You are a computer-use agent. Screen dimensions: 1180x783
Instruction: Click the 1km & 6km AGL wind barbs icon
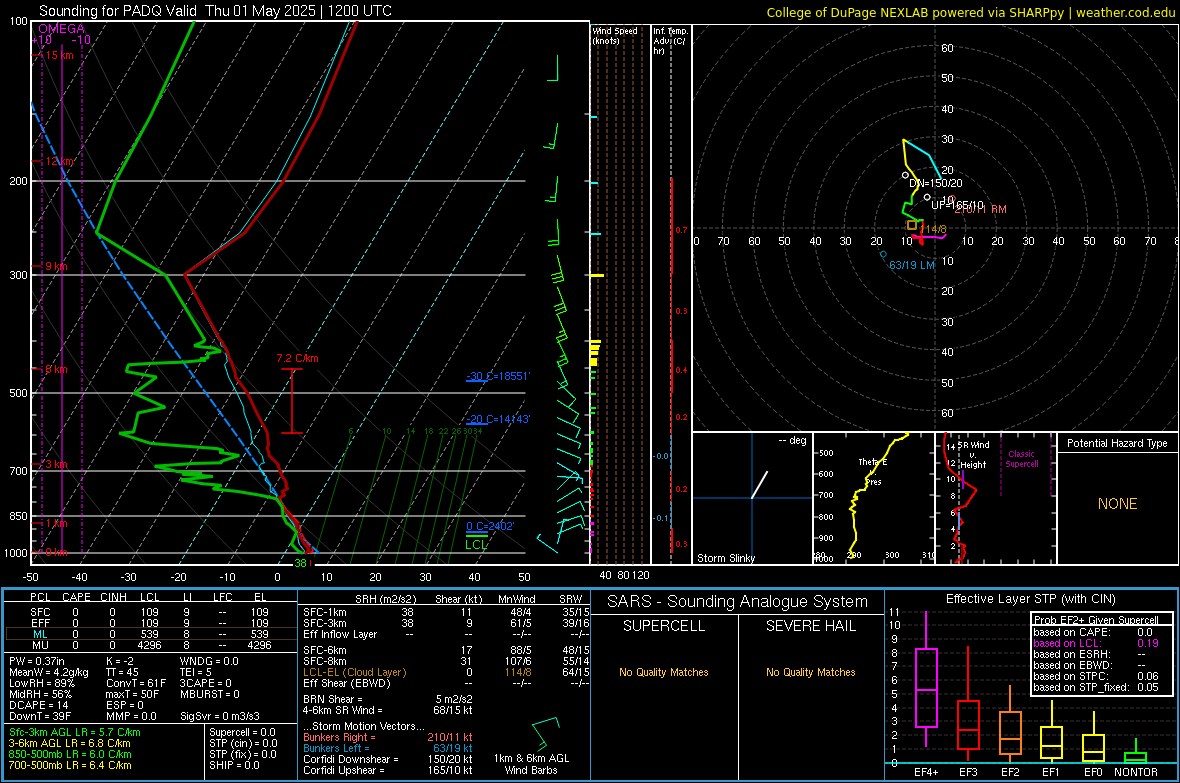545,733
